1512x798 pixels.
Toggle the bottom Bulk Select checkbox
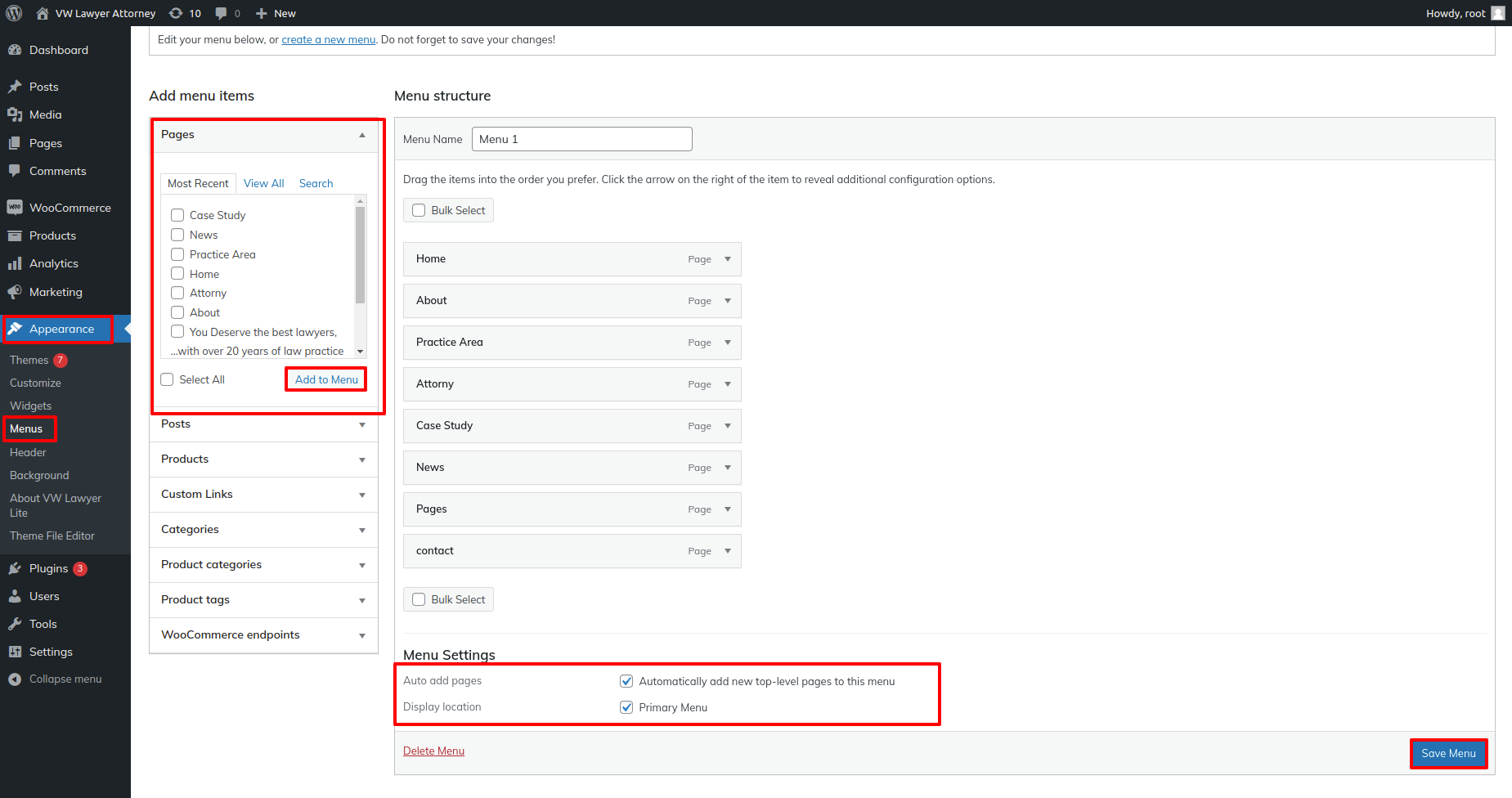click(x=419, y=599)
